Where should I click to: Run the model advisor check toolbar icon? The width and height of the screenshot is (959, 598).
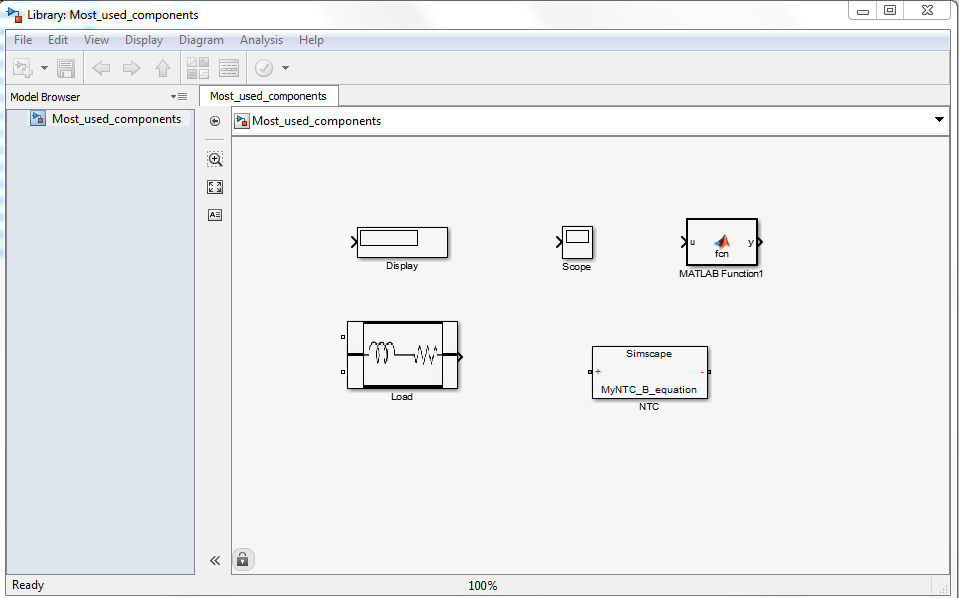tap(262, 68)
